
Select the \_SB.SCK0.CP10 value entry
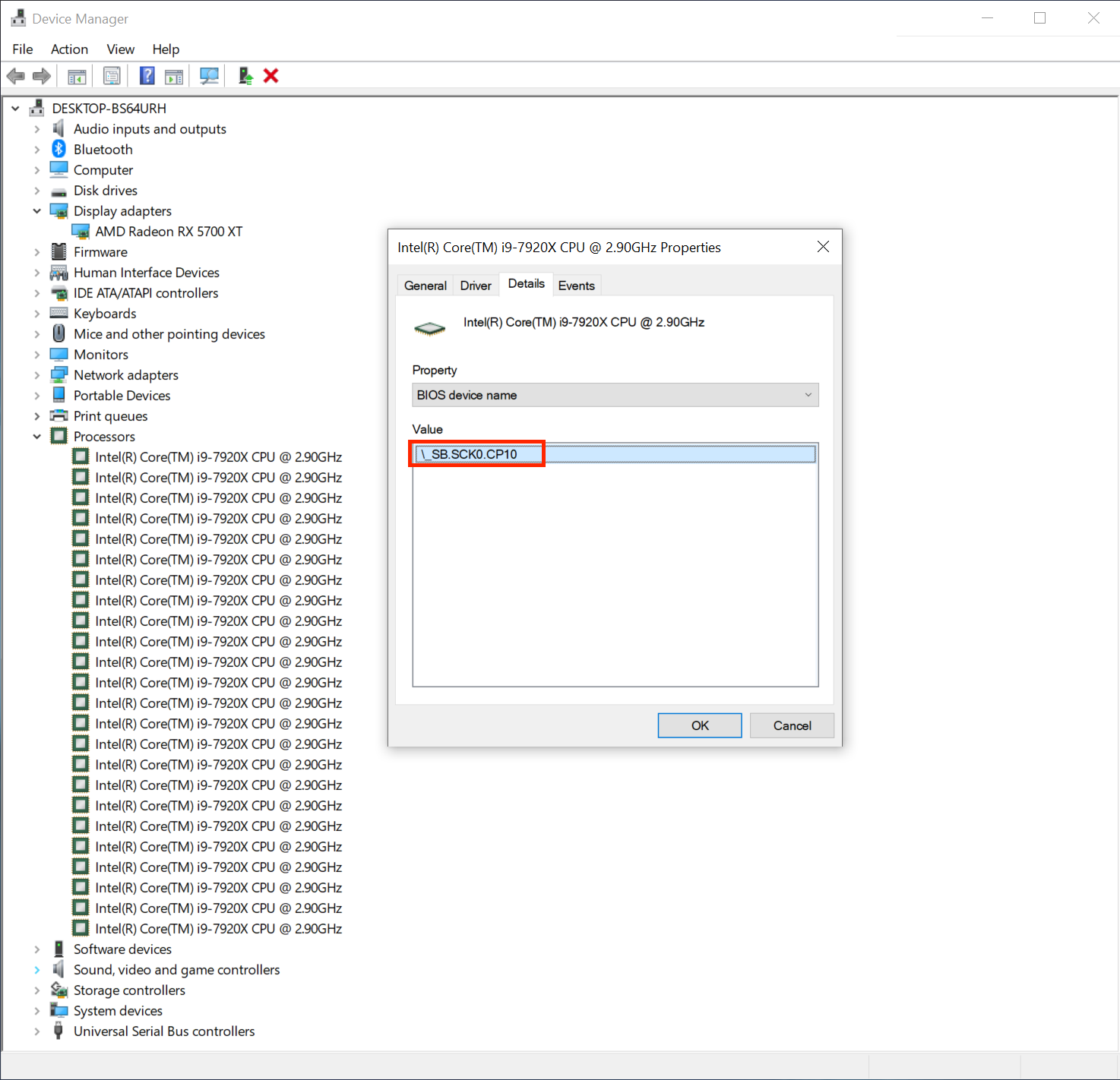click(475, 454)
